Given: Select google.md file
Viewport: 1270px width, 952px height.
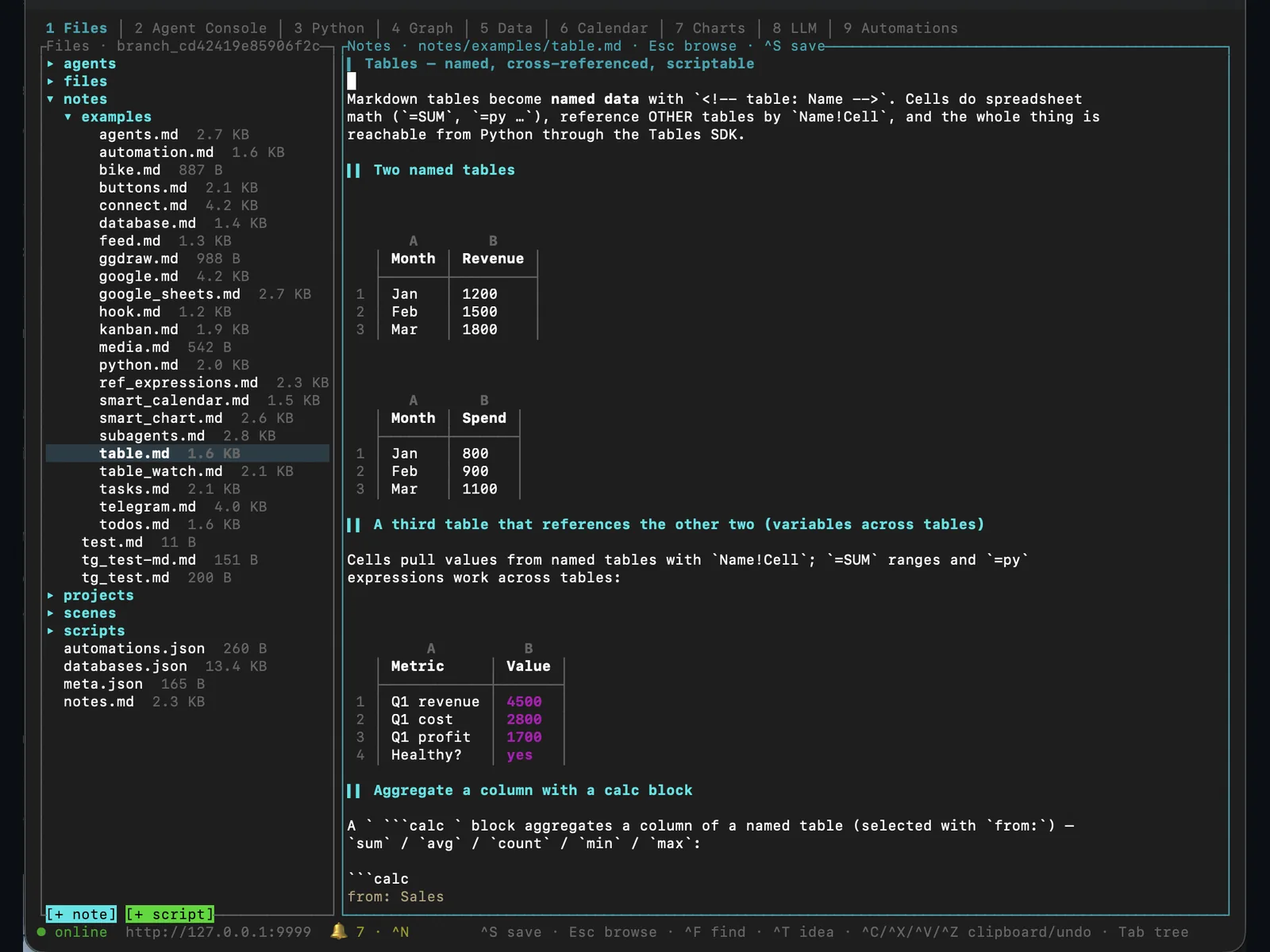Looking at the screenshot, I should pyautogui.click(x=138, y=276).
